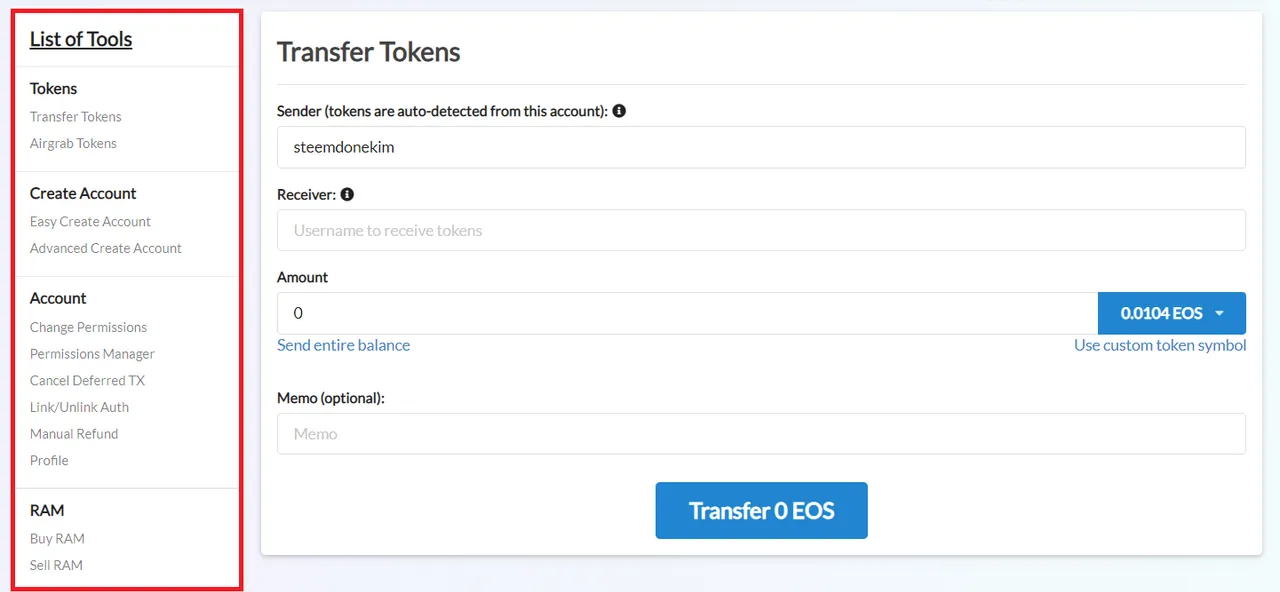The height and width of the screenshot is (592, 1280).
Task: Open Permissions Manager tool
Action: coord(92,354)
